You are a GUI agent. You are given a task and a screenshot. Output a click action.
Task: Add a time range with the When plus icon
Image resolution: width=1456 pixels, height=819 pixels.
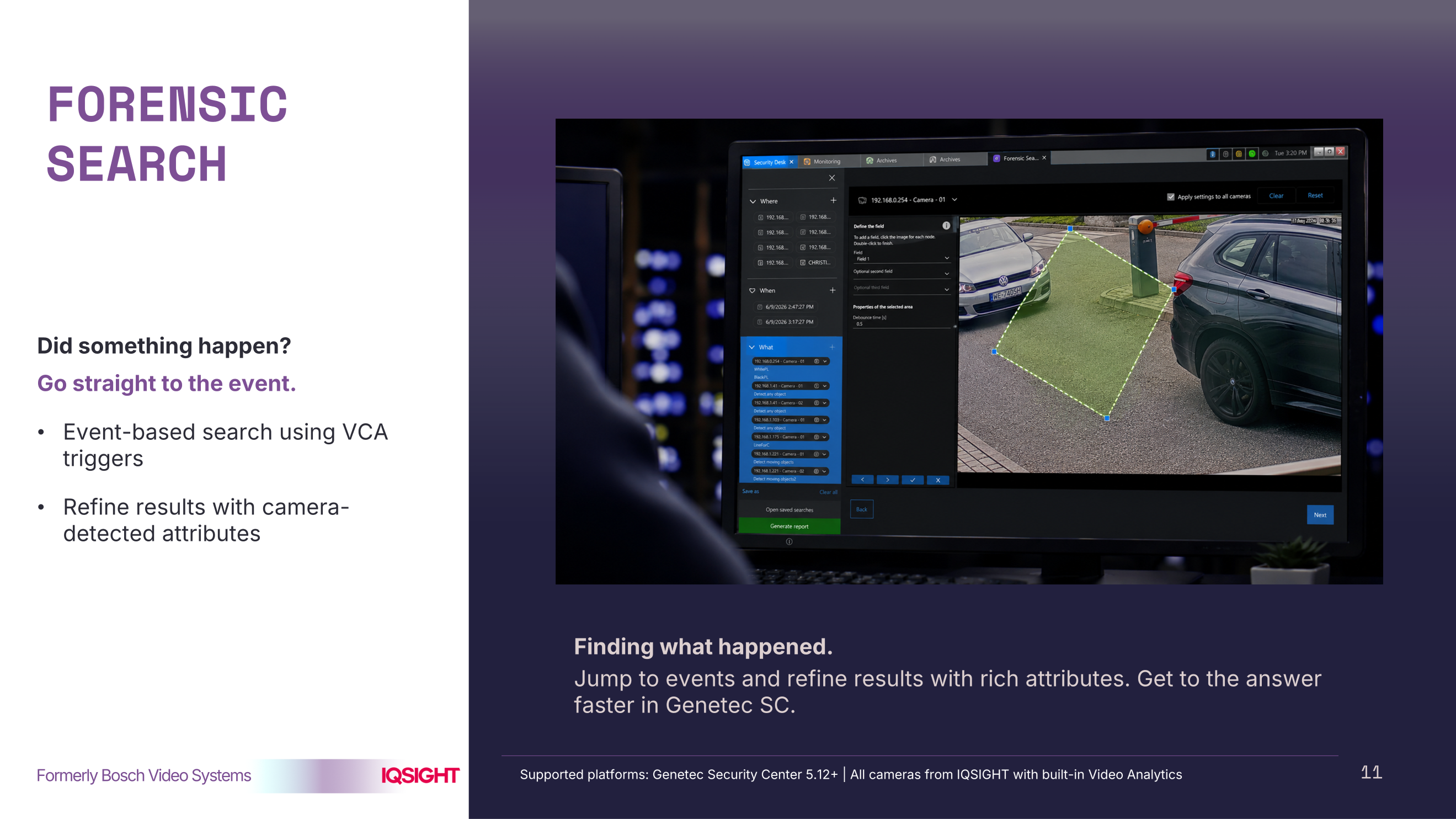pos(833,290)
